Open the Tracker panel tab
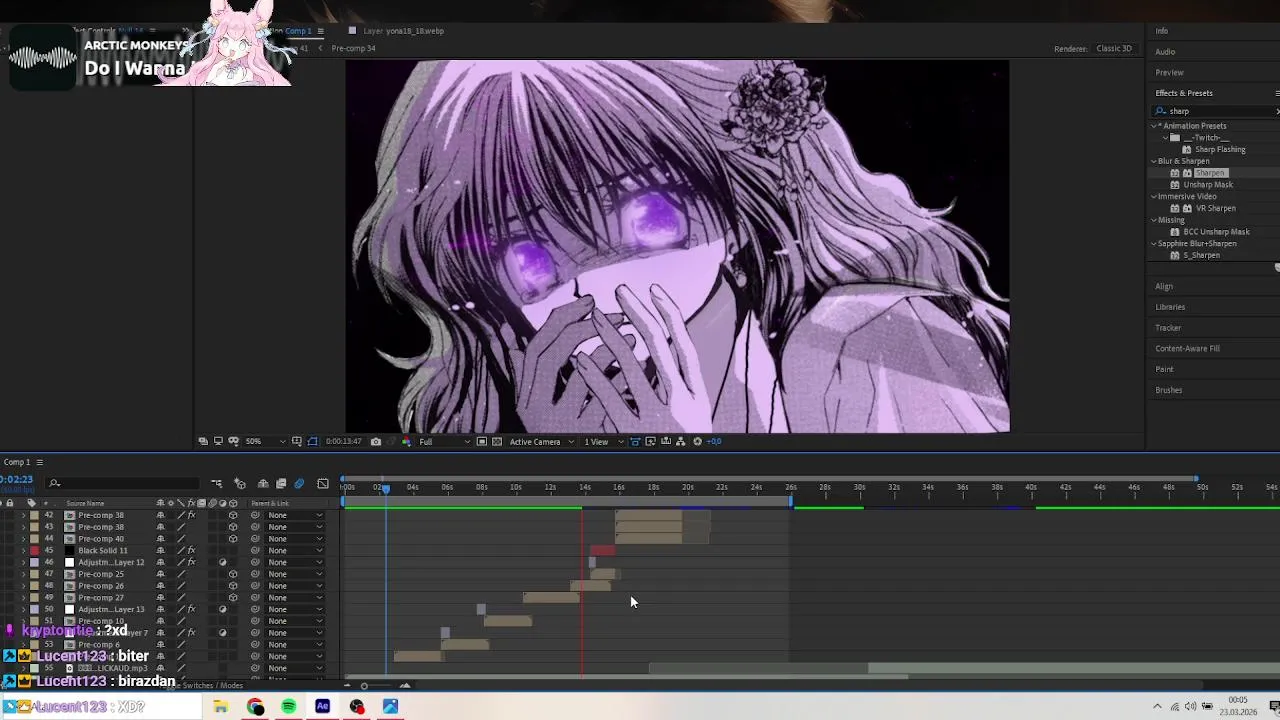This screenshot has width=1280, height=720. click(1168, 328)
